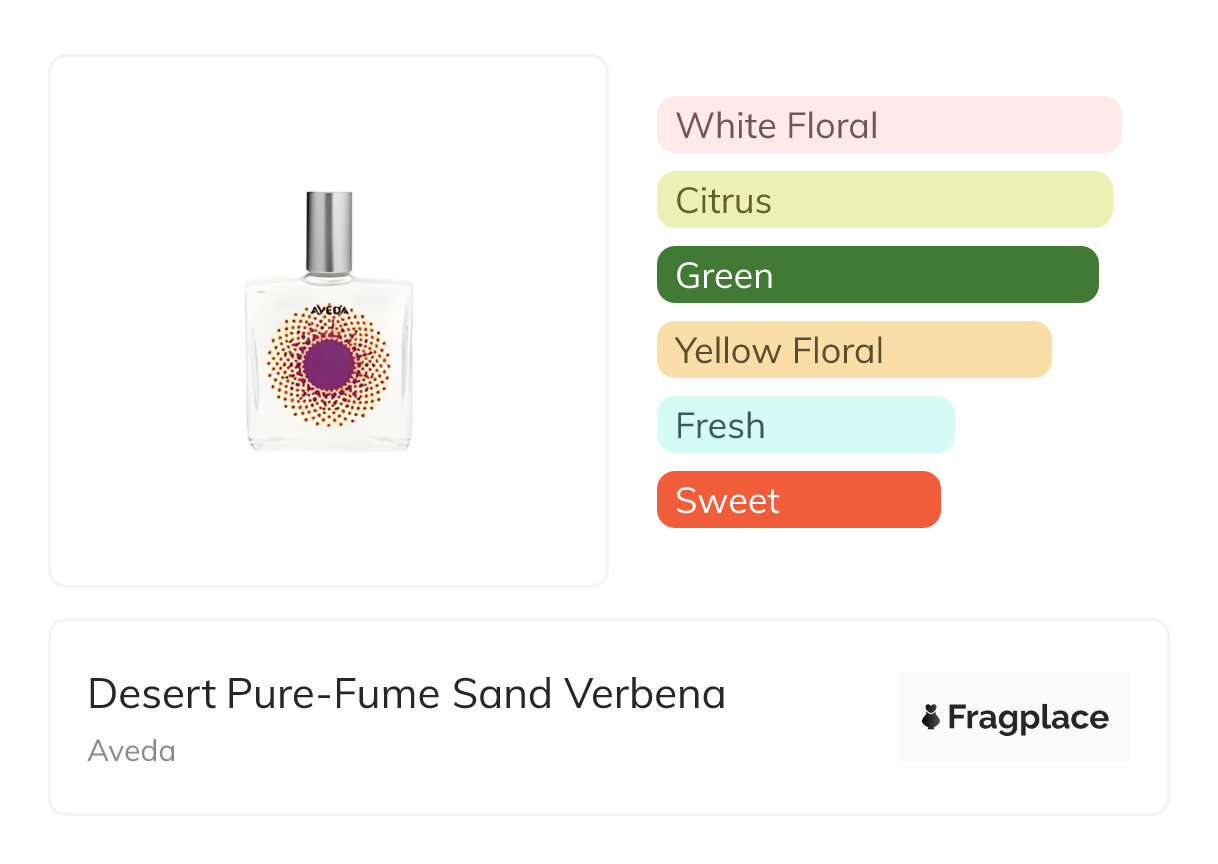
Task: Open the Desert Pure-Fume Sand Verbena title
Action: click(406, 694)
